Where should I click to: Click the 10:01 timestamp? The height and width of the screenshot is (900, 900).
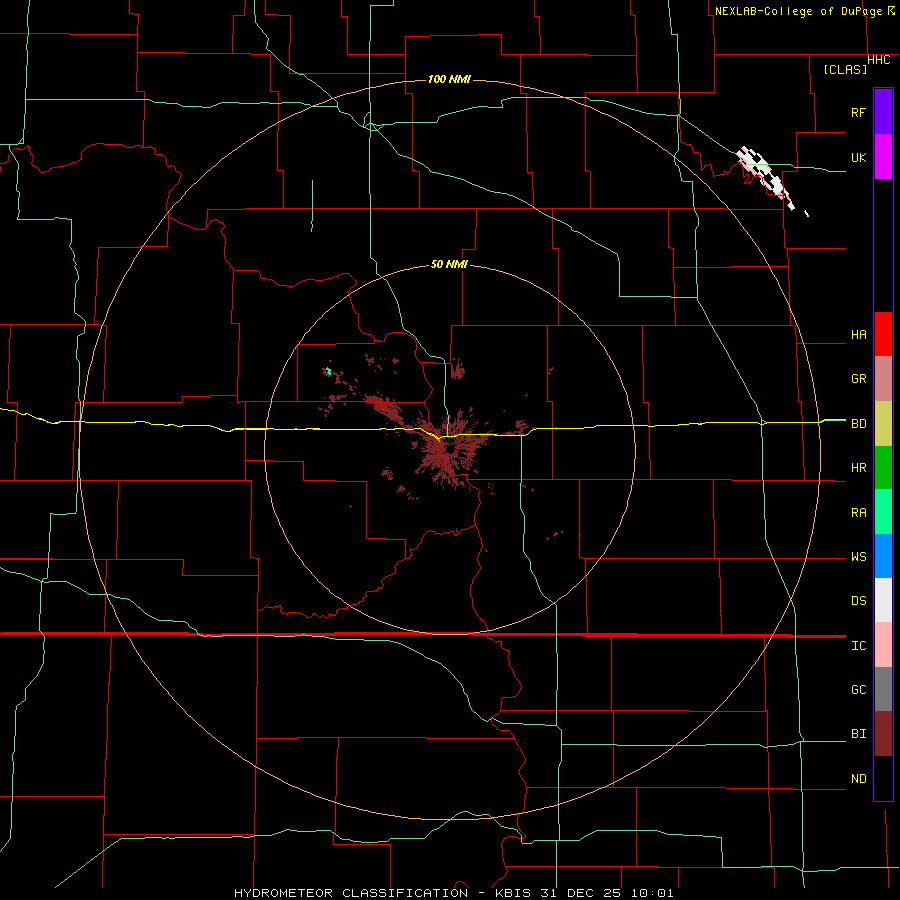tap(651, 893)
